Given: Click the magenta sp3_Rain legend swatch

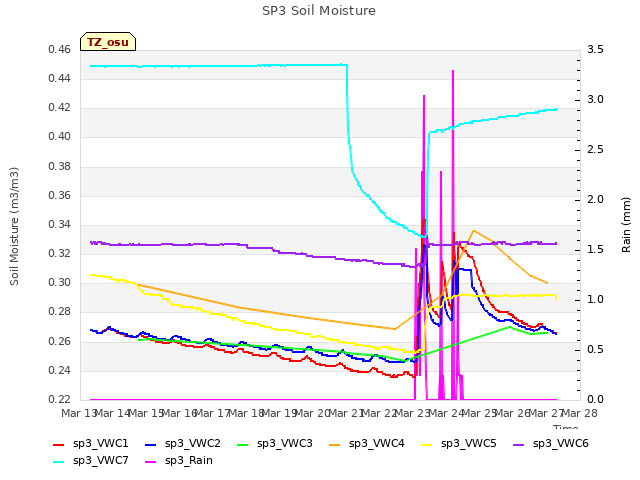Looking at the screenshot, I should [151, 462].
